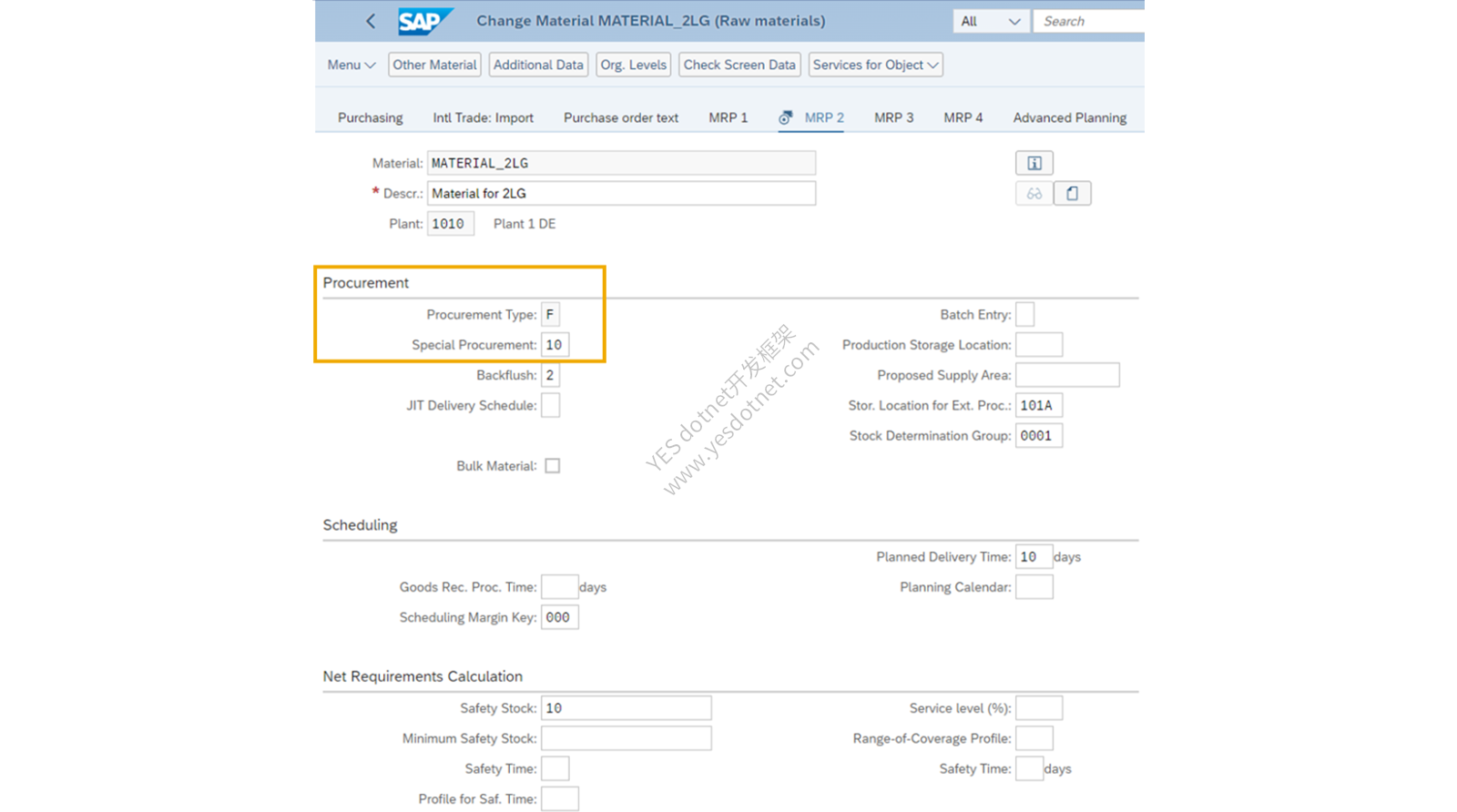This screenshot has width=1457, height=812.
Task: Click the Other Material button
Action: click(x=434, y=65)
